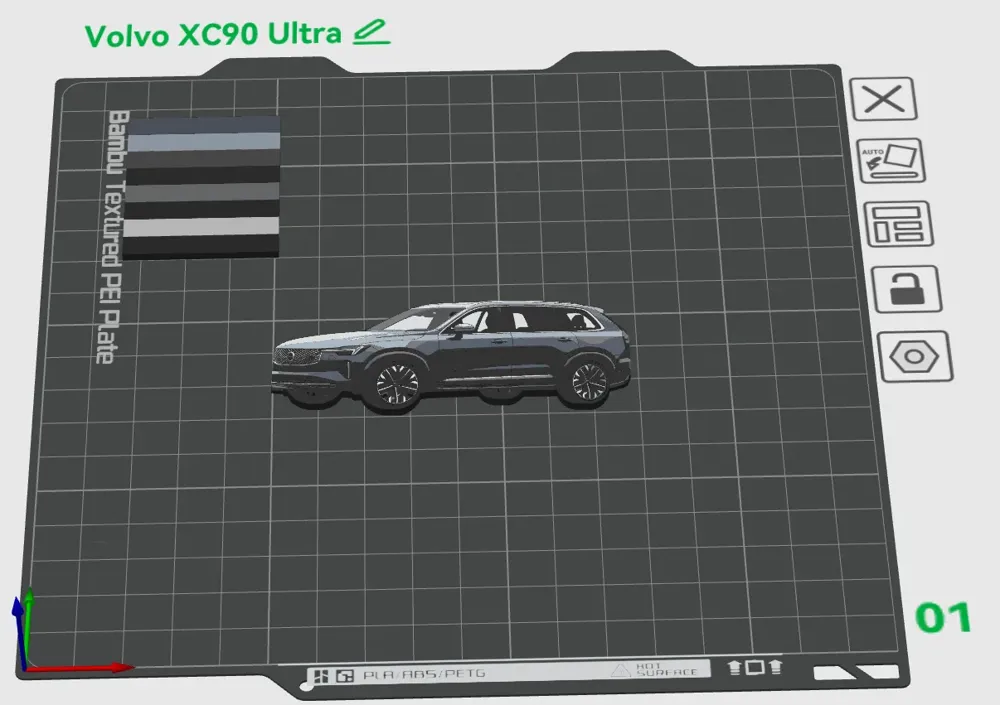Click the 'HOT SURFACE' warning marking
1000x705 pixels.
(666, 669)
